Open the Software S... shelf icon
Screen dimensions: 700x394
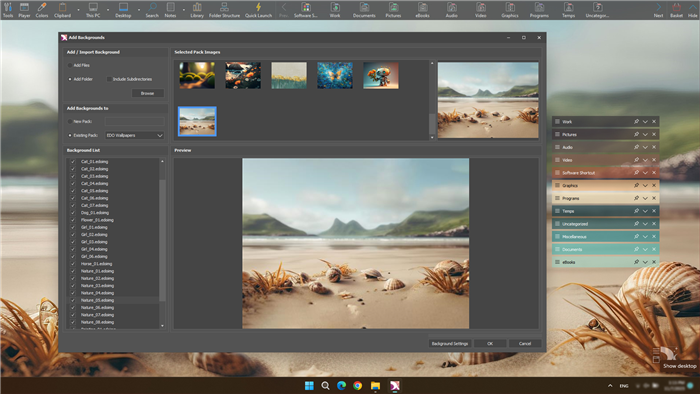(x=306, y=9)
